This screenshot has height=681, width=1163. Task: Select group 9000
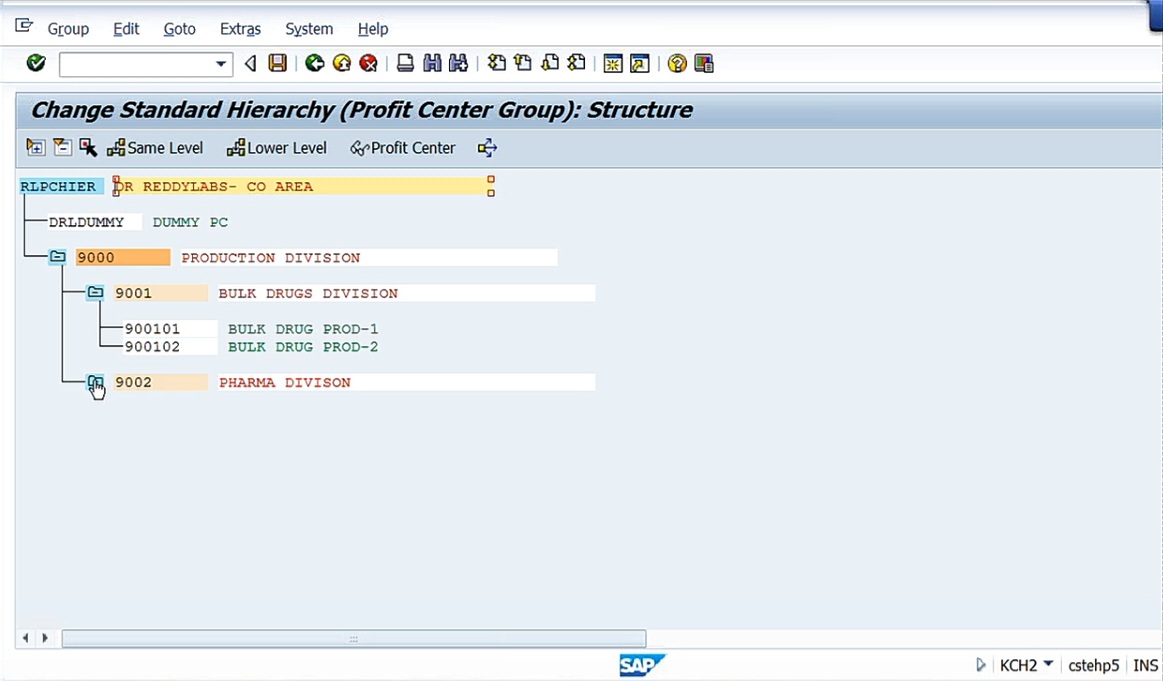coord(123,257)
